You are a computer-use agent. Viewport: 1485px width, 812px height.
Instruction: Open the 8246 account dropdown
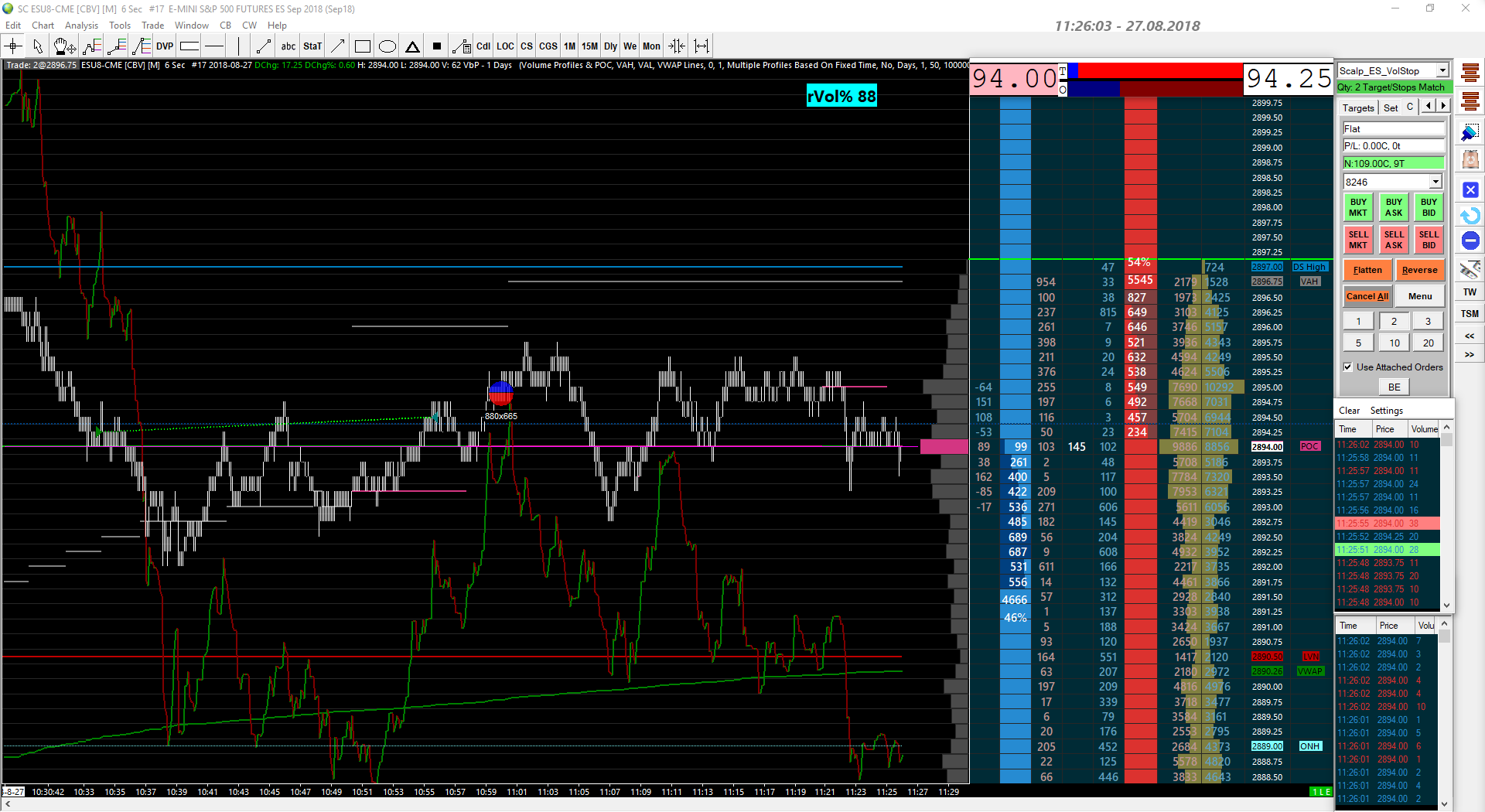pyautogui.click(x=1435, y=182)
